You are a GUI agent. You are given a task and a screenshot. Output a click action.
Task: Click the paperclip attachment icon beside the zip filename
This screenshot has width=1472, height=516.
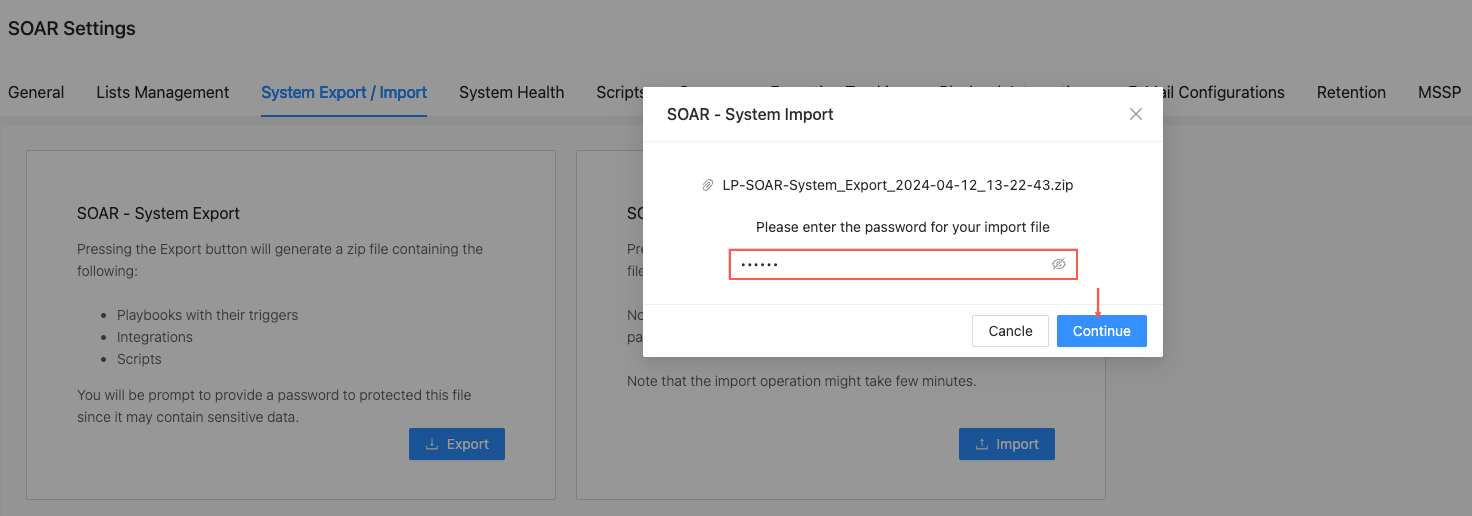tap(708, 185)
